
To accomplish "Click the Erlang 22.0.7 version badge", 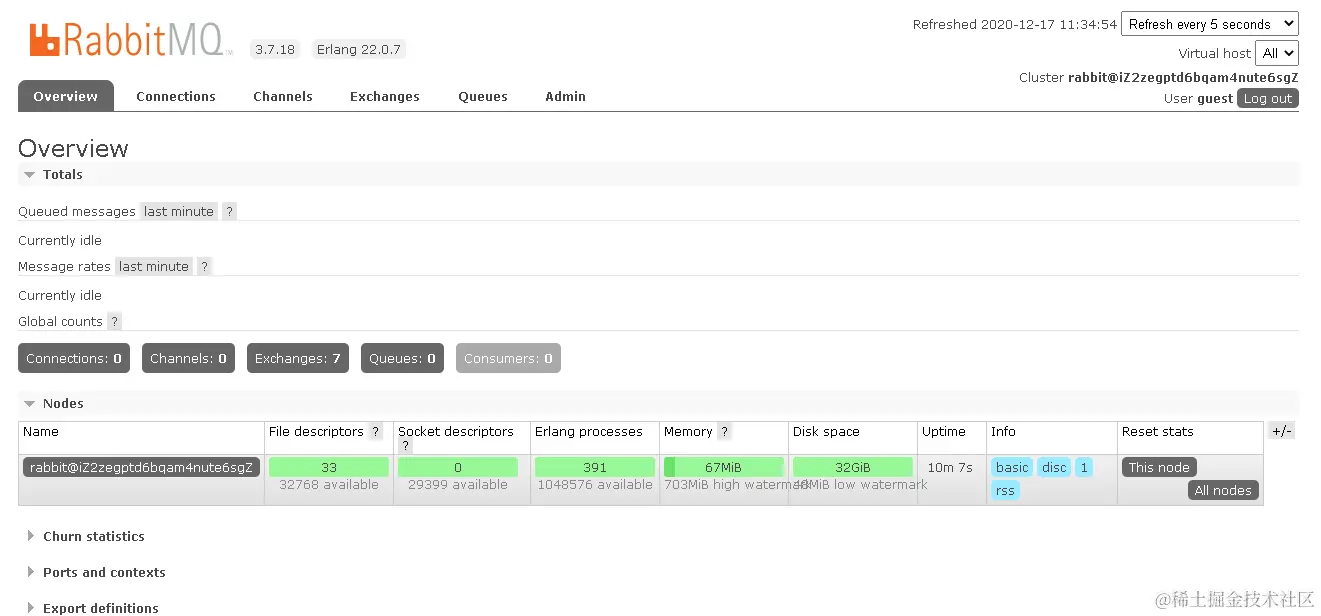I will tap(358, 49).
